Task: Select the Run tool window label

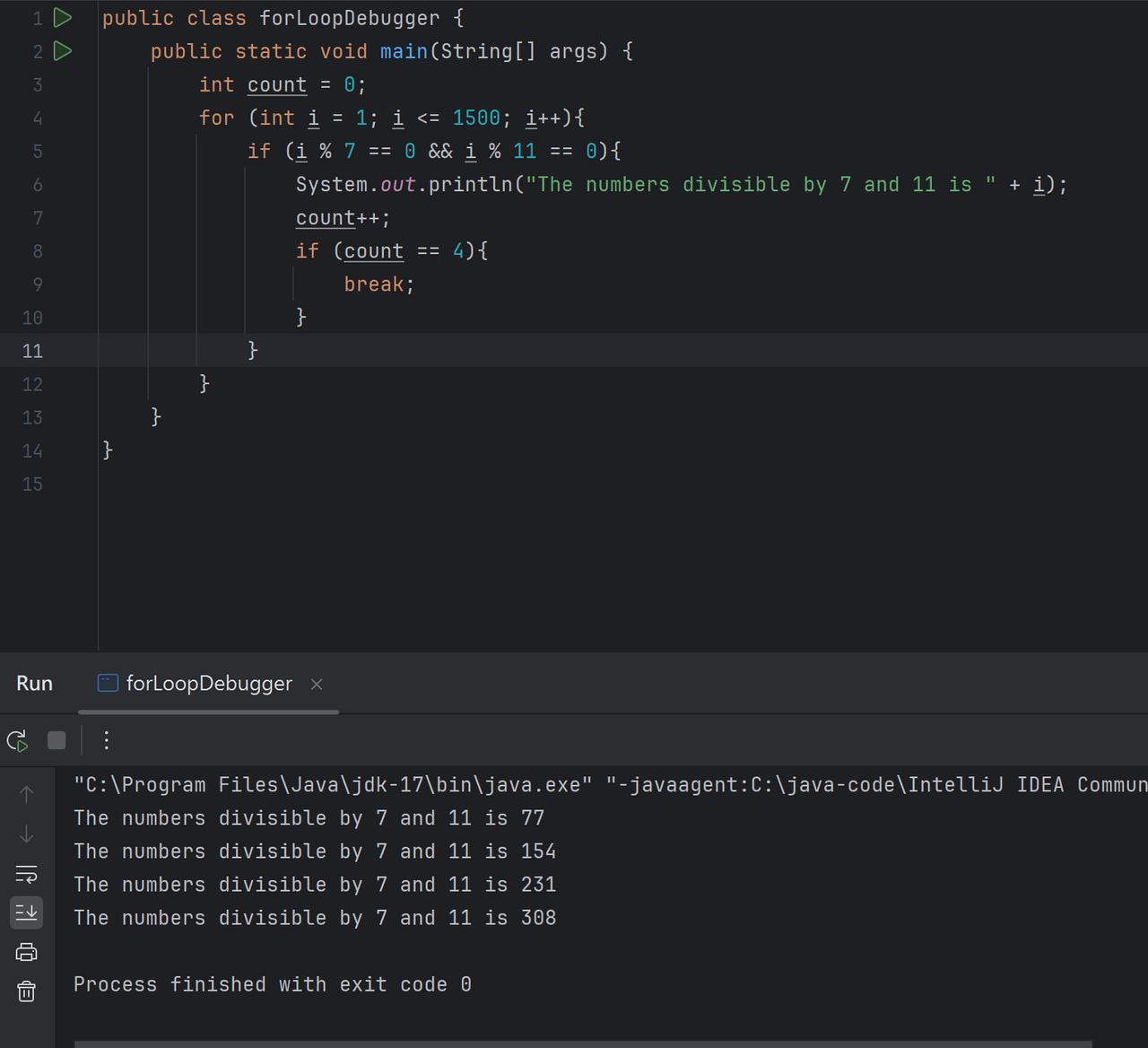Action: click(x=34, y=684)
